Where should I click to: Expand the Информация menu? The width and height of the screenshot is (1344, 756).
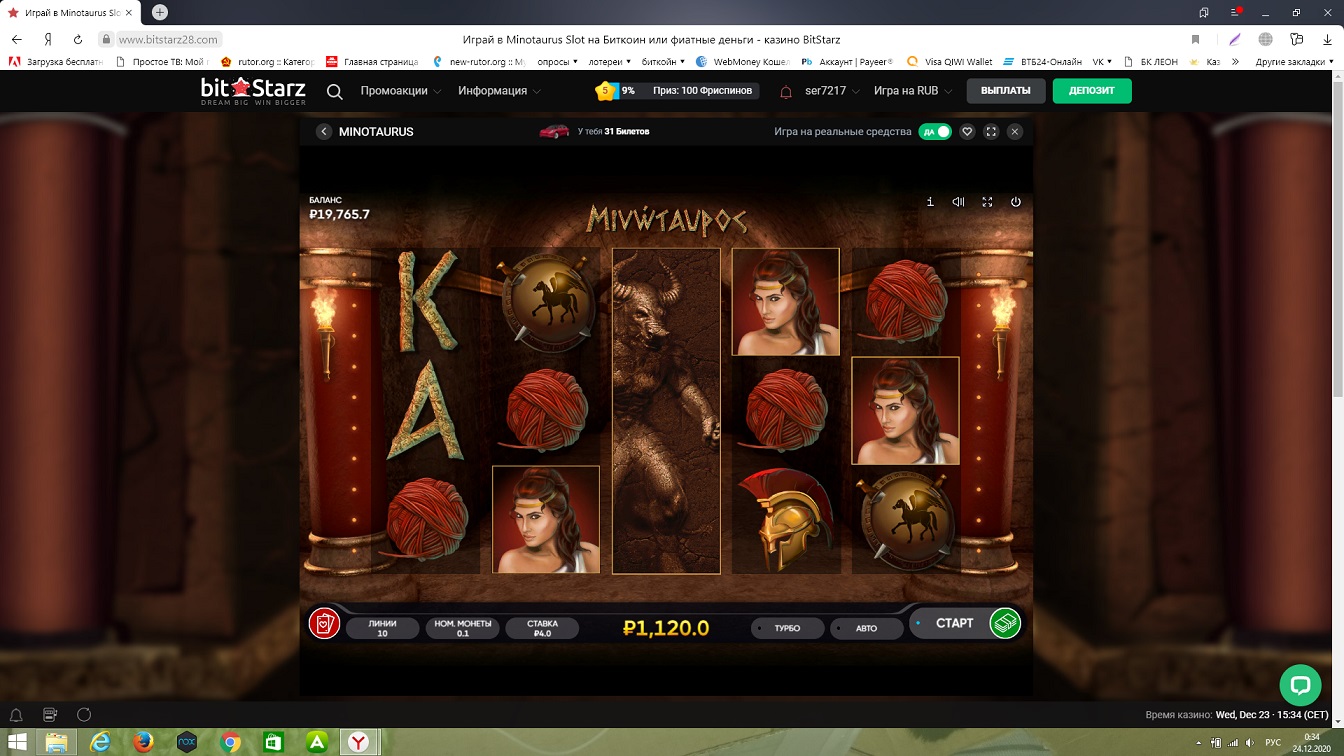click(500, 91)
